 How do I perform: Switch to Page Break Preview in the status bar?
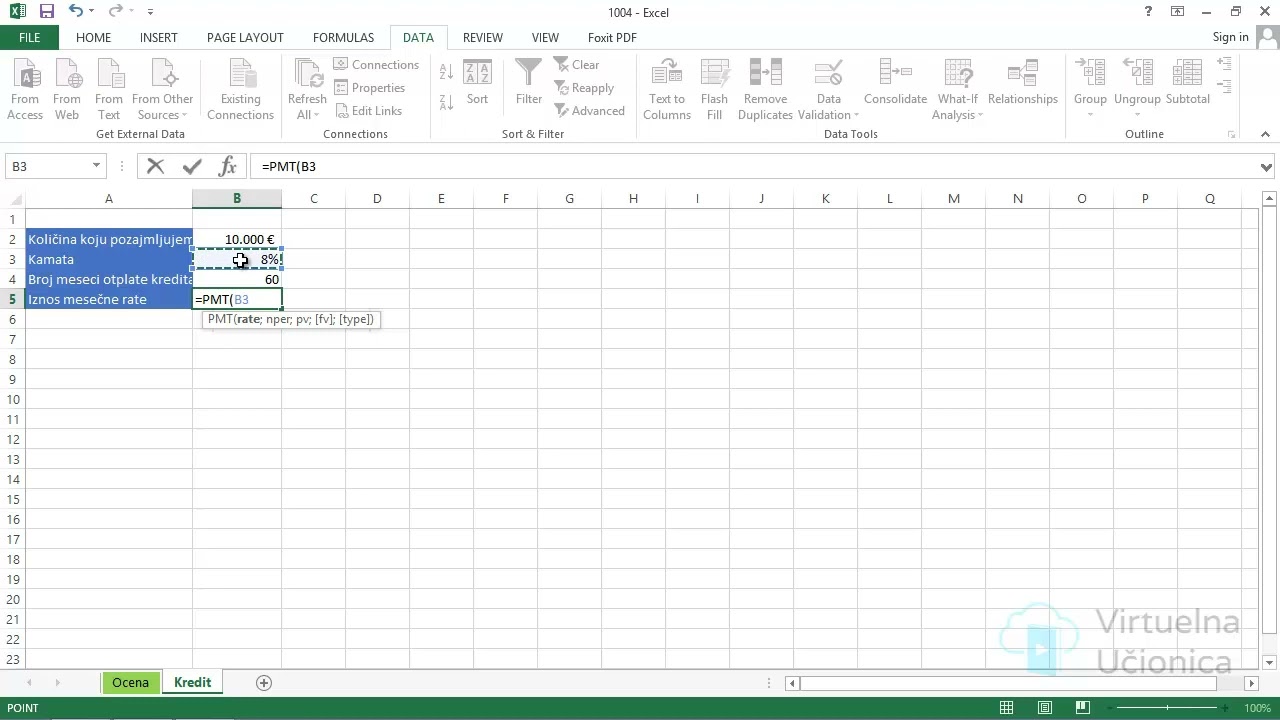click(x=1083, y=708)
